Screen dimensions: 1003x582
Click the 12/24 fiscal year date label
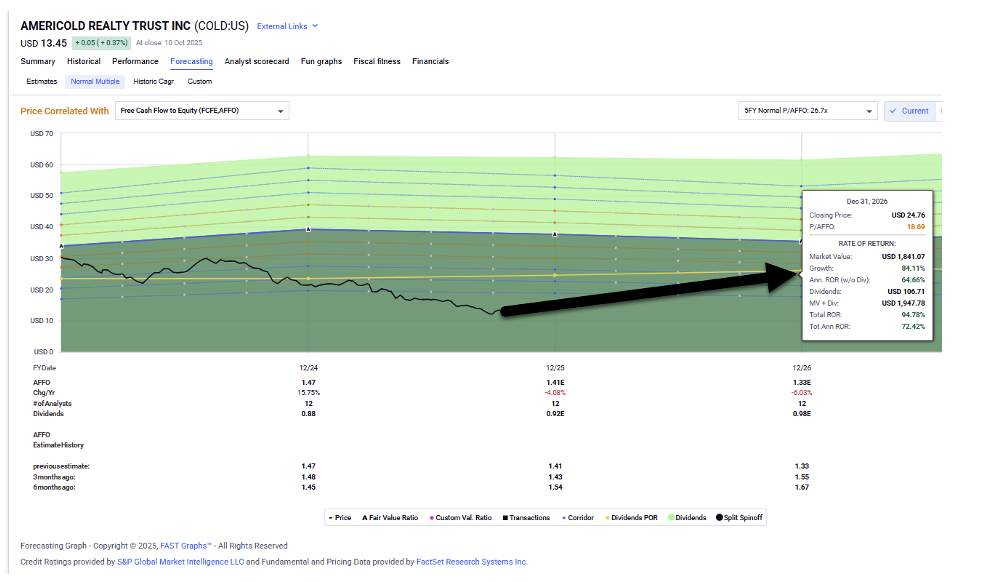[308, 368]
